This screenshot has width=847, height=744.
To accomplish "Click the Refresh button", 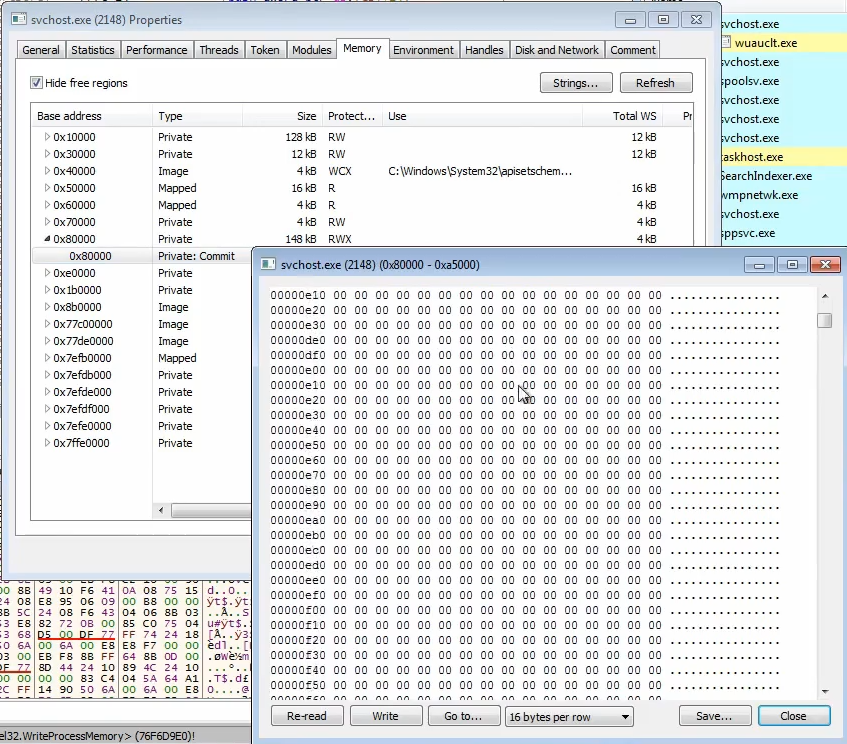I will [x=655, y=83].
